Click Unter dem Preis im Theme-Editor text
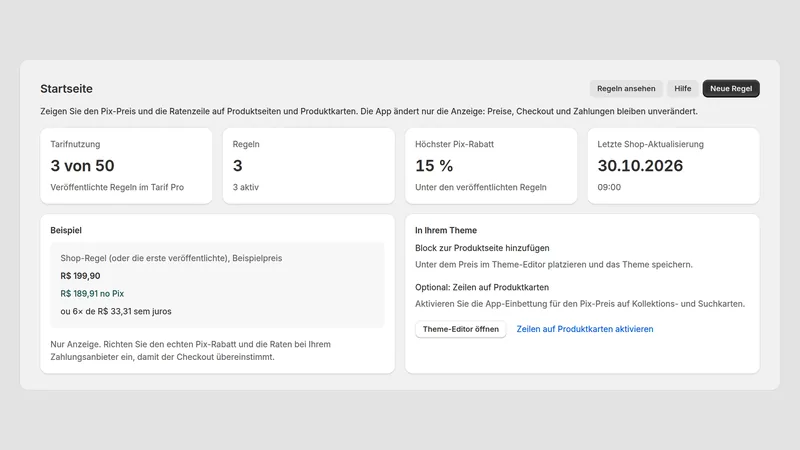Screen dimensions: 800x450 click(554, 265)
